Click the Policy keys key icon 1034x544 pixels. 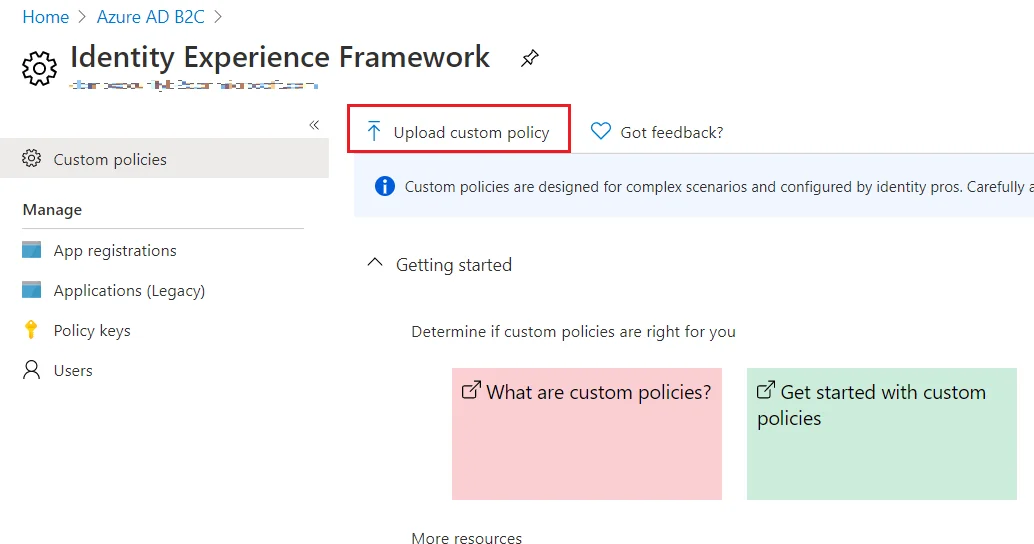click(x=31, y=330)
